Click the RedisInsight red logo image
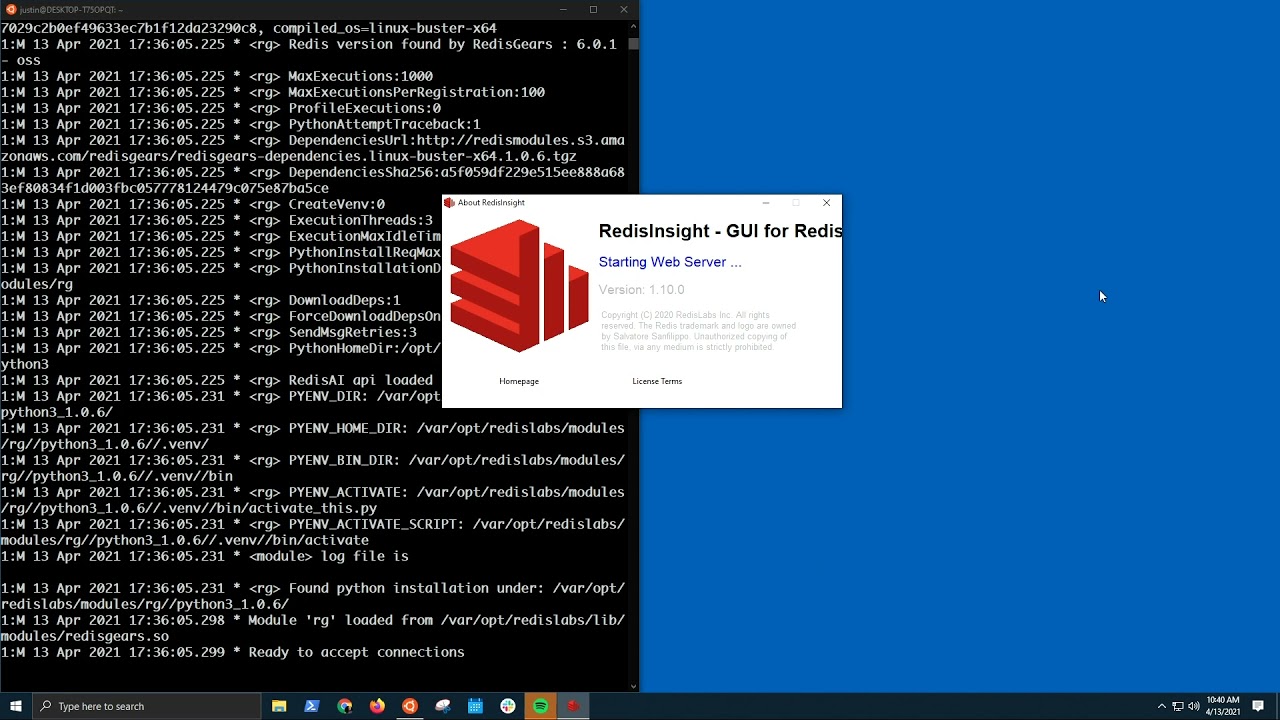The image size is (1280, 720). 519,286
